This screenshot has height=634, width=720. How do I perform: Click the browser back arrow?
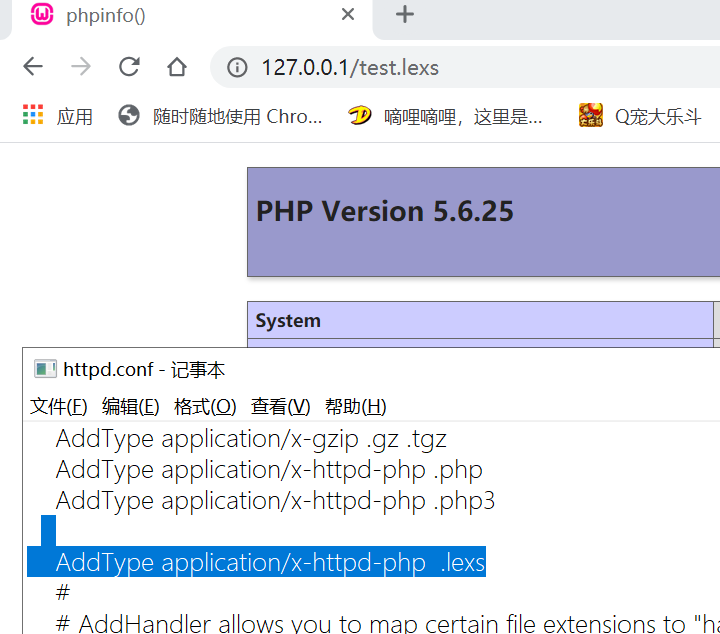[33, 67]
